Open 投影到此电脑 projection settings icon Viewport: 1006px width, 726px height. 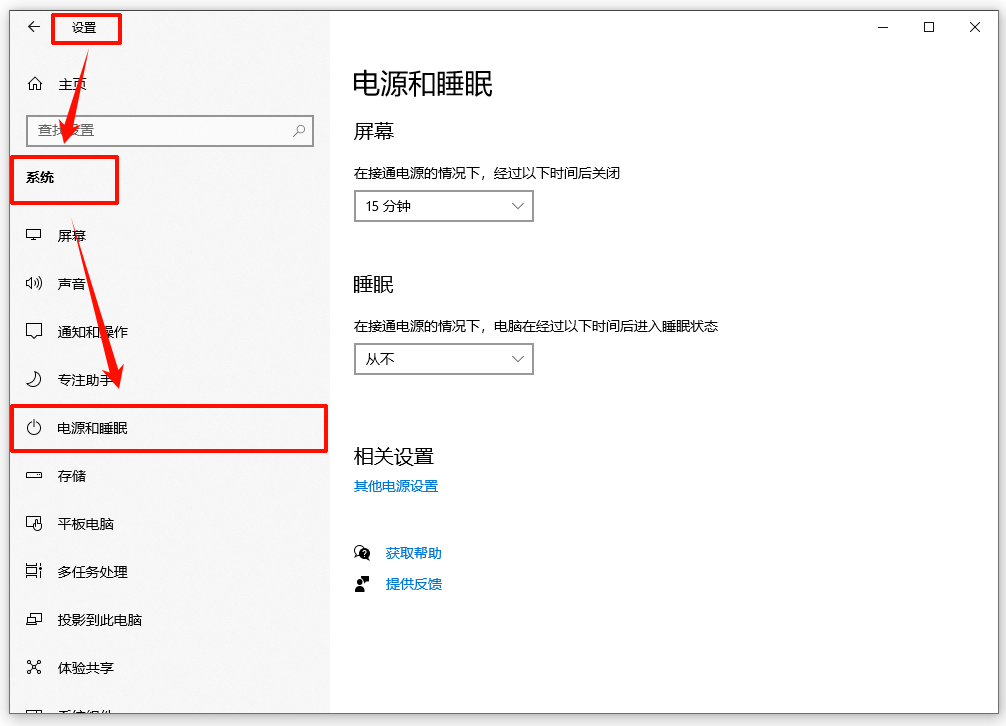tap(35, 620)
